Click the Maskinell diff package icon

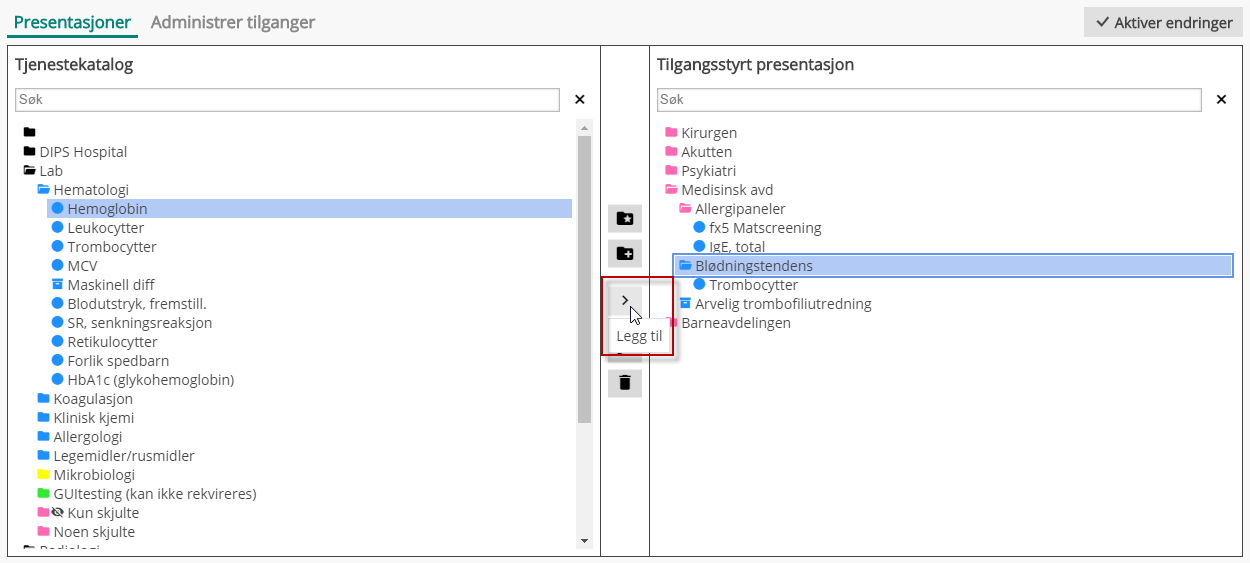tap(58, 285)
